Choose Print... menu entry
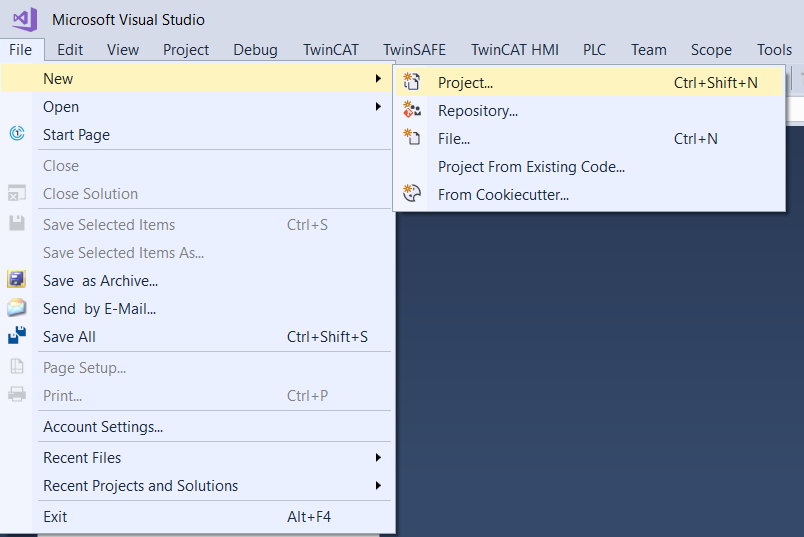The height and width of the screenshot is (537, 804). pos(198,395)
